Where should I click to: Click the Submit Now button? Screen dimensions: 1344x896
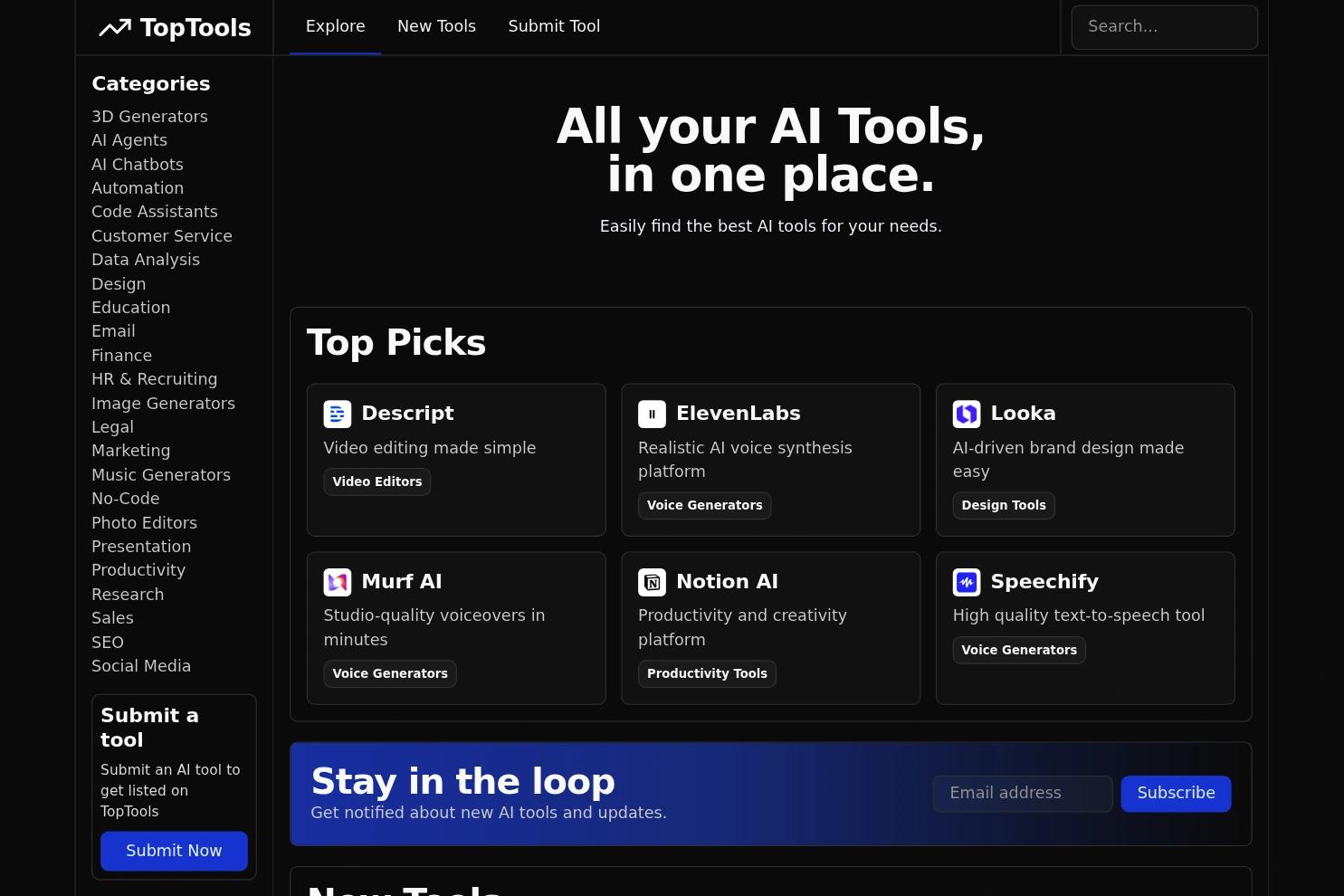coord(174,851)
